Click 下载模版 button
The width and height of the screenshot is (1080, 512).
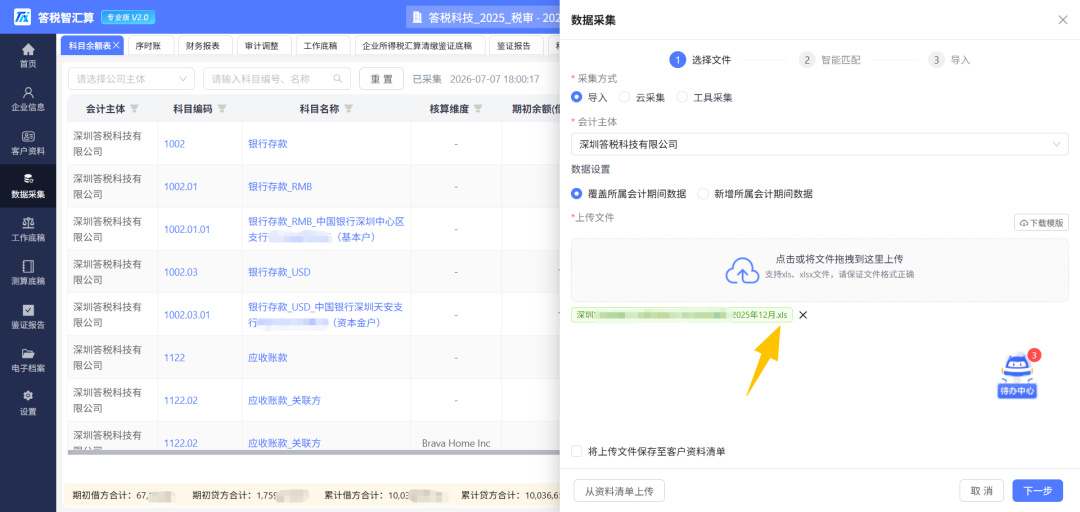1041,223
